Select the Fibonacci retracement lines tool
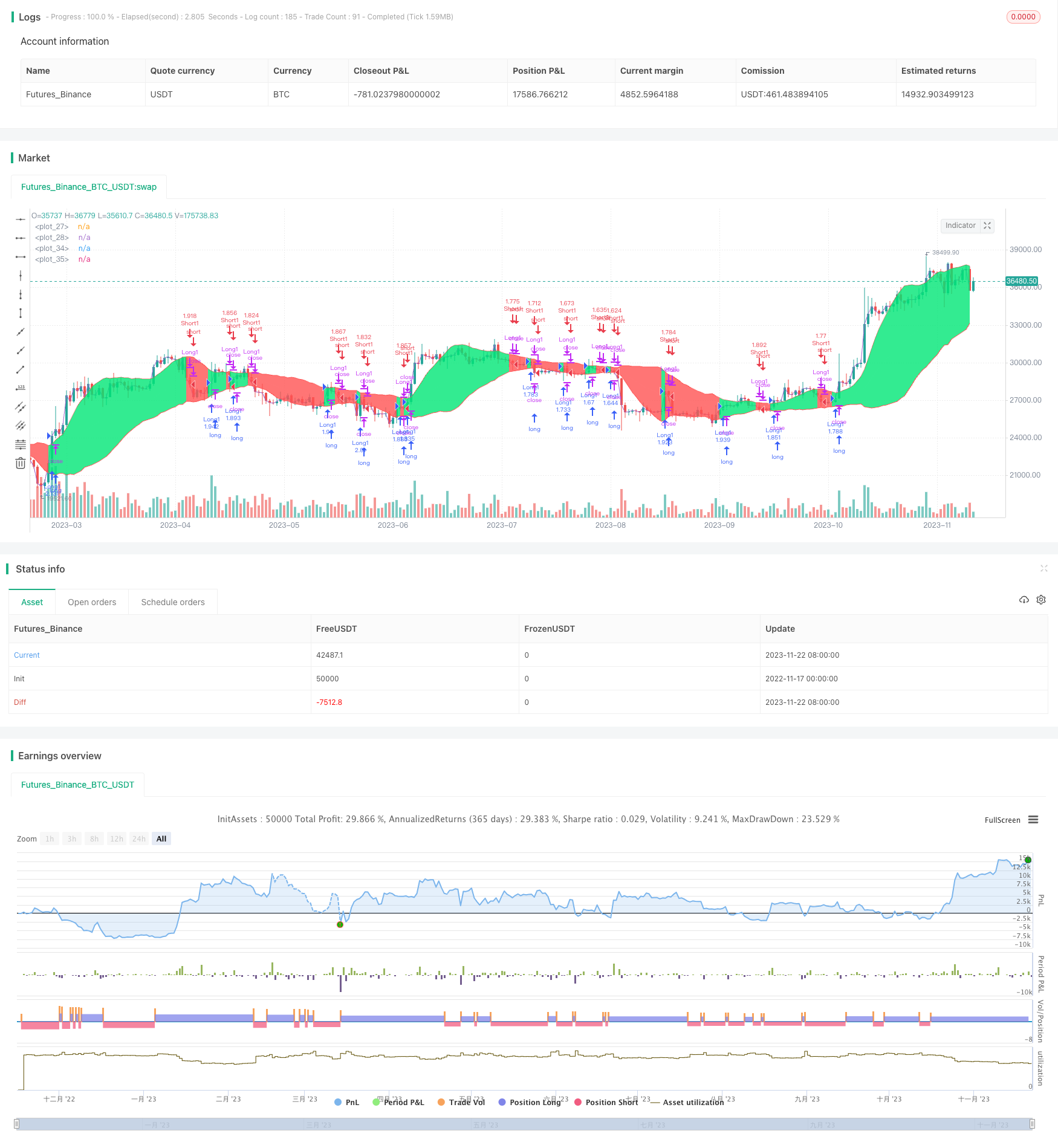Screen dimensions: 1058x1148 (x=21, y=445)
